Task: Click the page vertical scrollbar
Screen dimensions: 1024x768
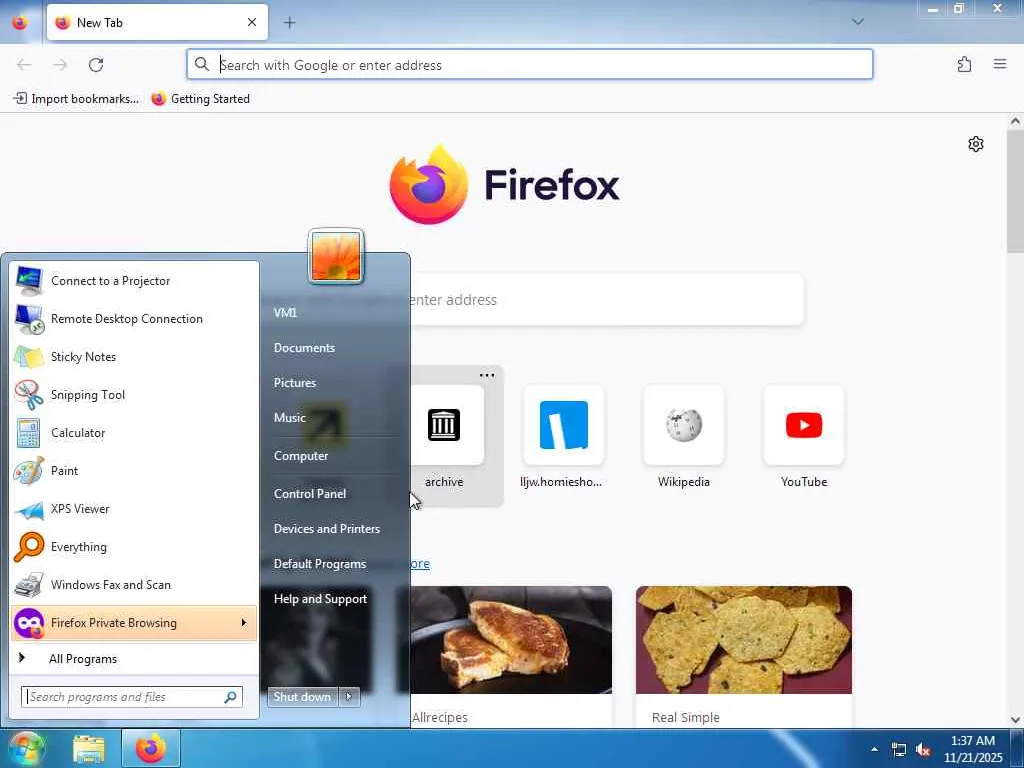Action: click(1015, 189)
